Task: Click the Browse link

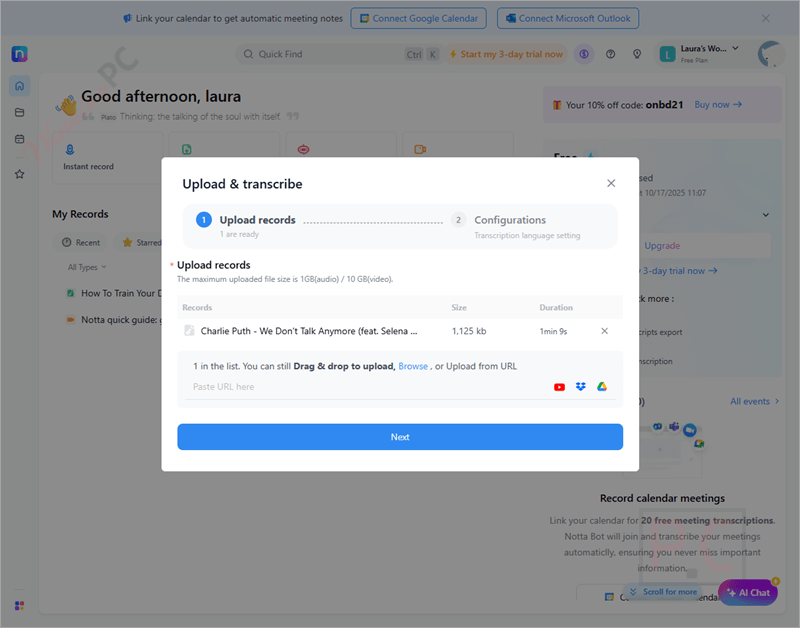Action: 413,366
